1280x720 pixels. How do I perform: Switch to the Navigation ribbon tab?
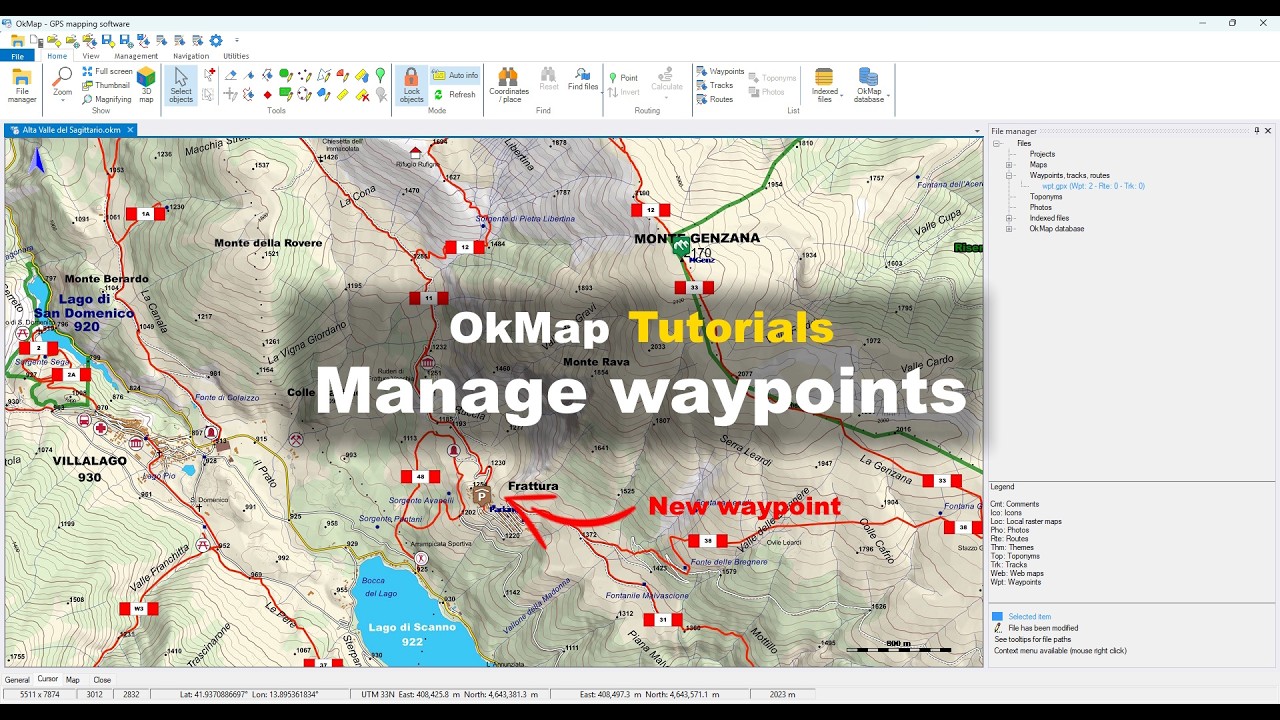coord(191,56)
